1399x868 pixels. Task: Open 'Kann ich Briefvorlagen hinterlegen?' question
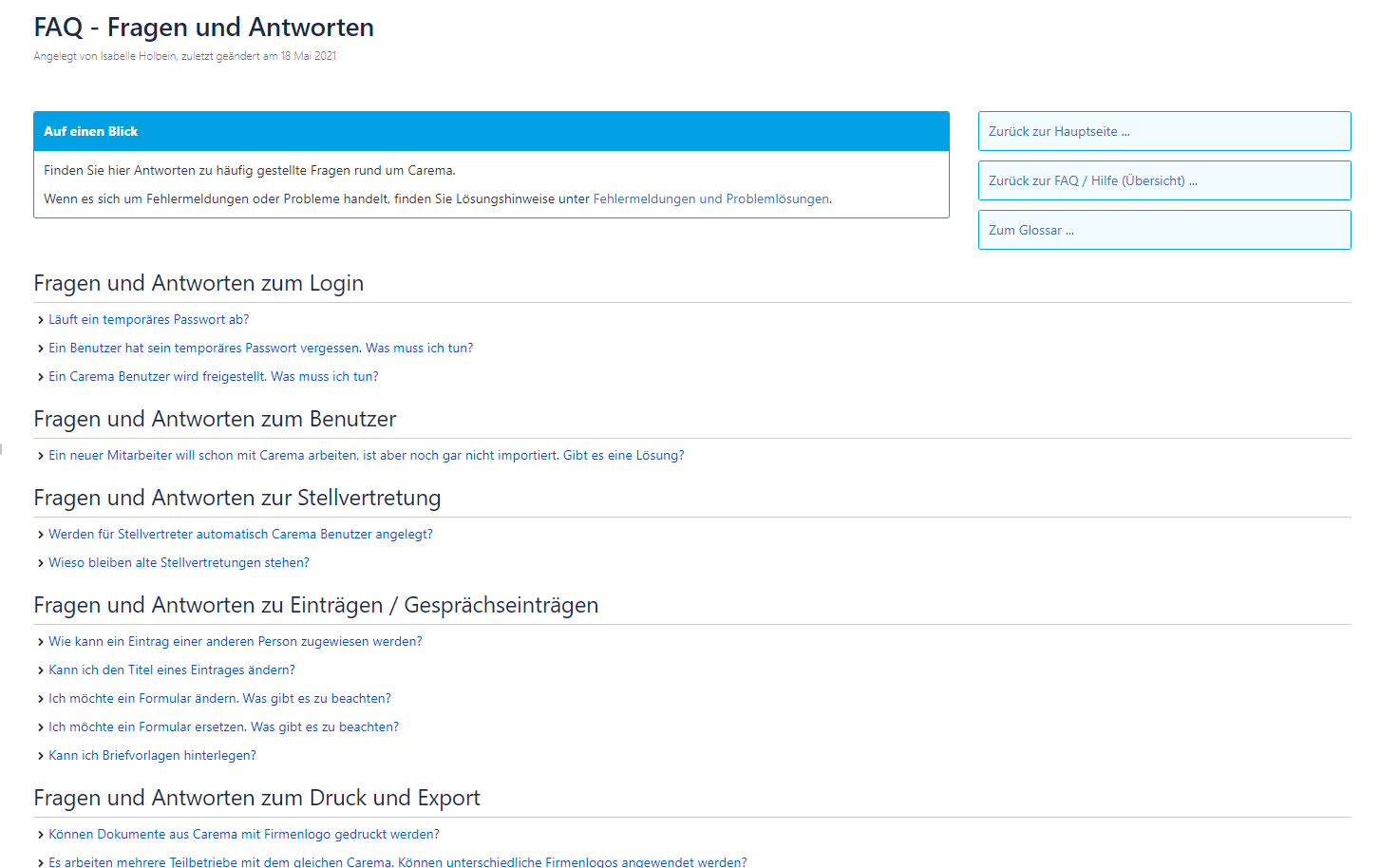pyautogui.click(x=153, y=756)
